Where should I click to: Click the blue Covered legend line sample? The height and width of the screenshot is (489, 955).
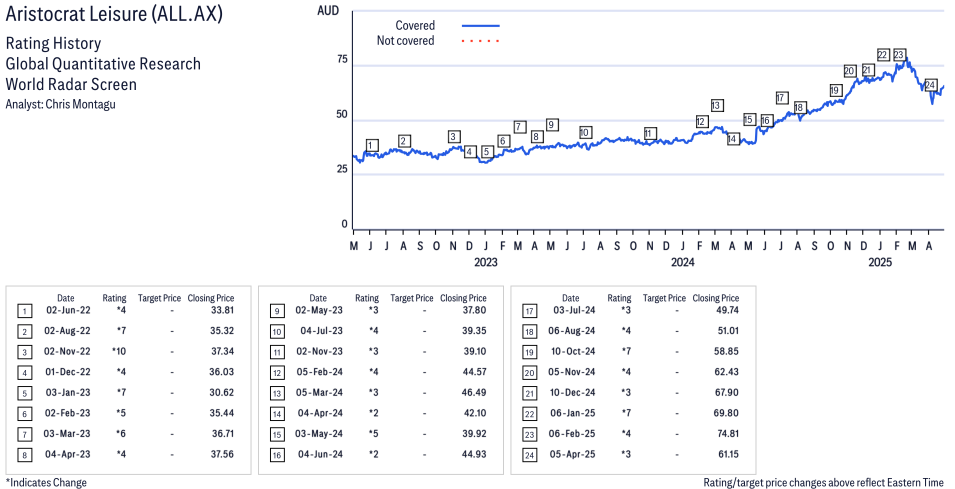[481, 26]
